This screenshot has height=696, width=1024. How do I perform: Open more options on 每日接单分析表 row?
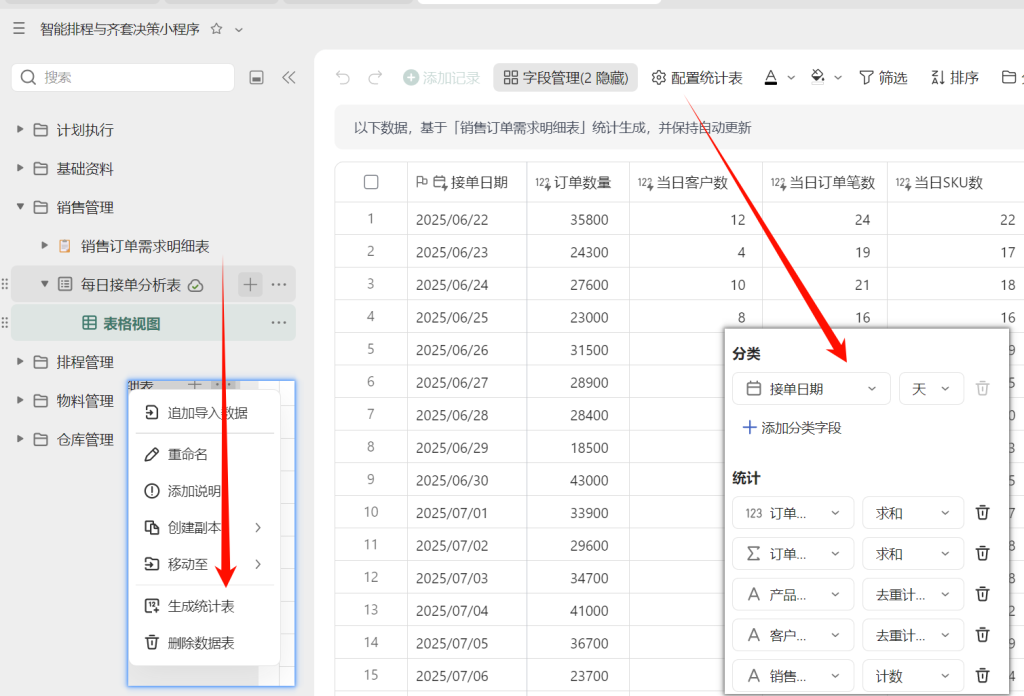[279, 284]
